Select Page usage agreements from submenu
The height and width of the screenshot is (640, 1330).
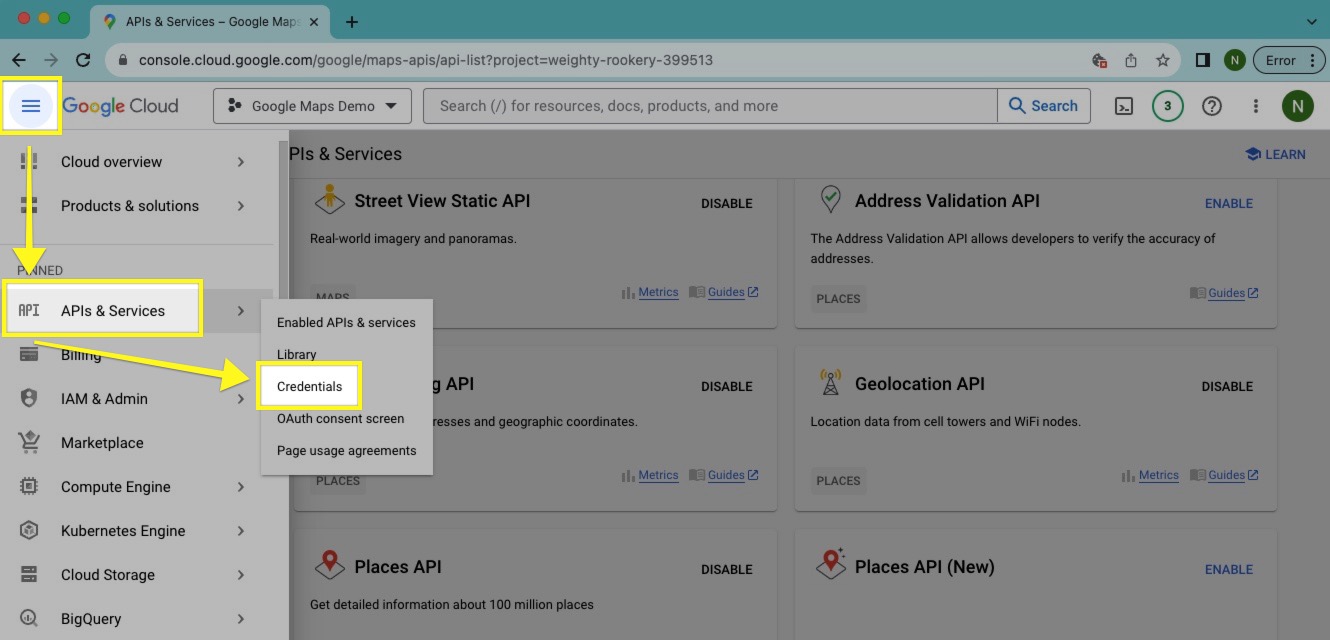coord(346,450)
